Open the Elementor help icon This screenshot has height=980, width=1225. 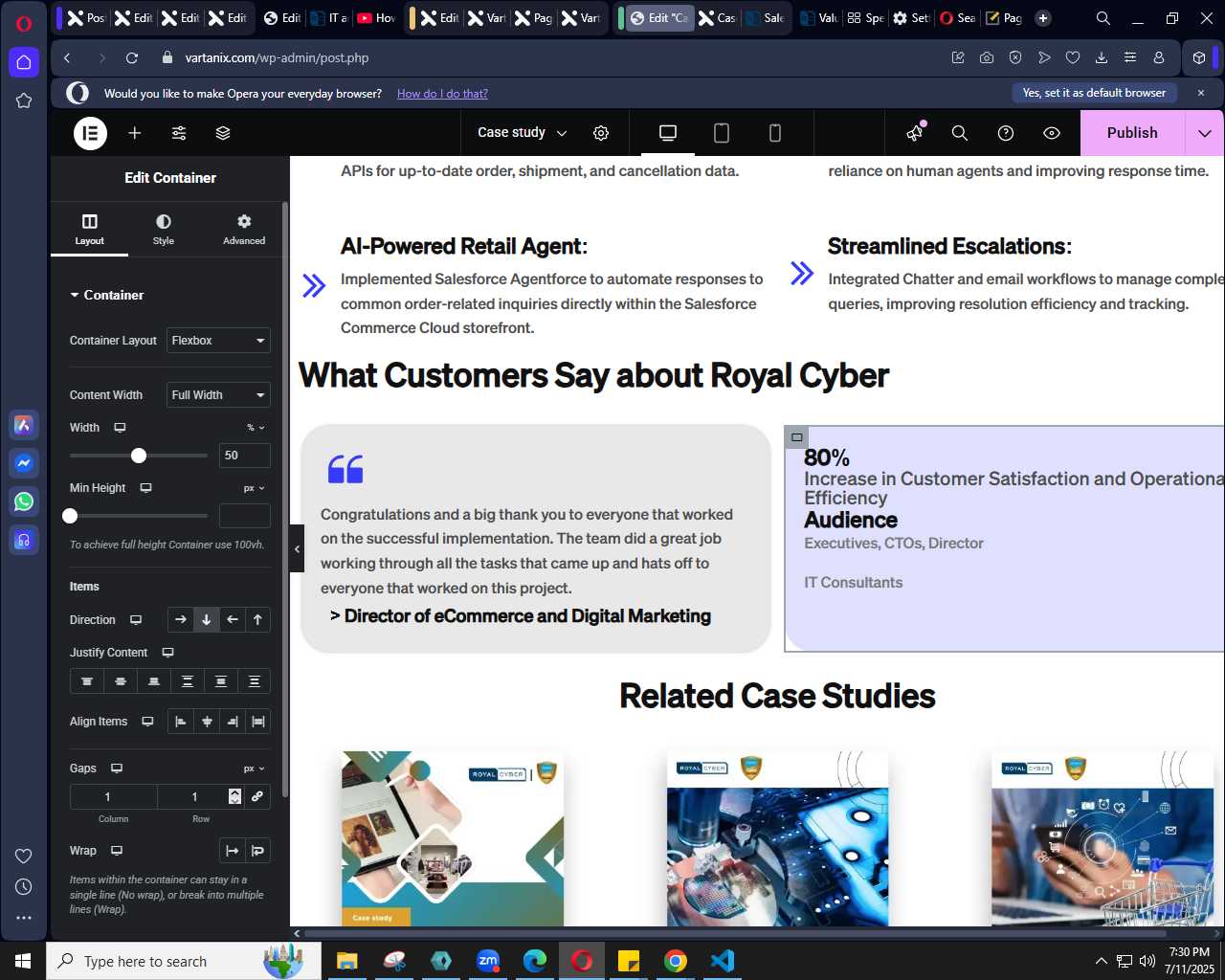1006,133
